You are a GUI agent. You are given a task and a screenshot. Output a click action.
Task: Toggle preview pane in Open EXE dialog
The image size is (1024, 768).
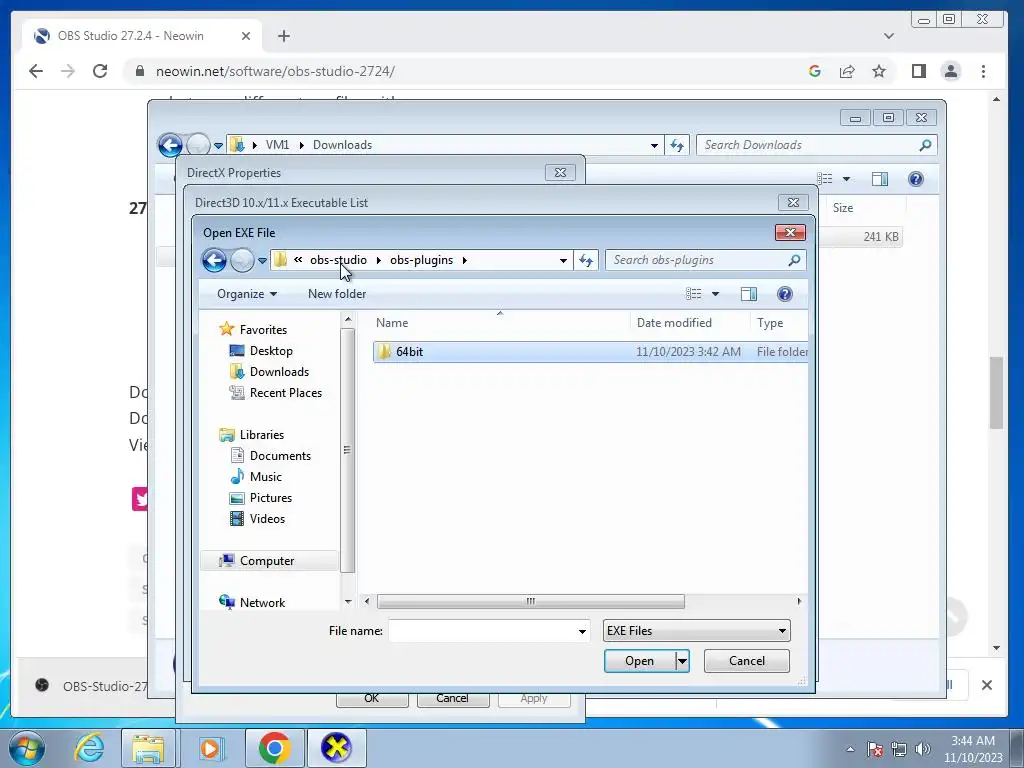tap(749, 294)
